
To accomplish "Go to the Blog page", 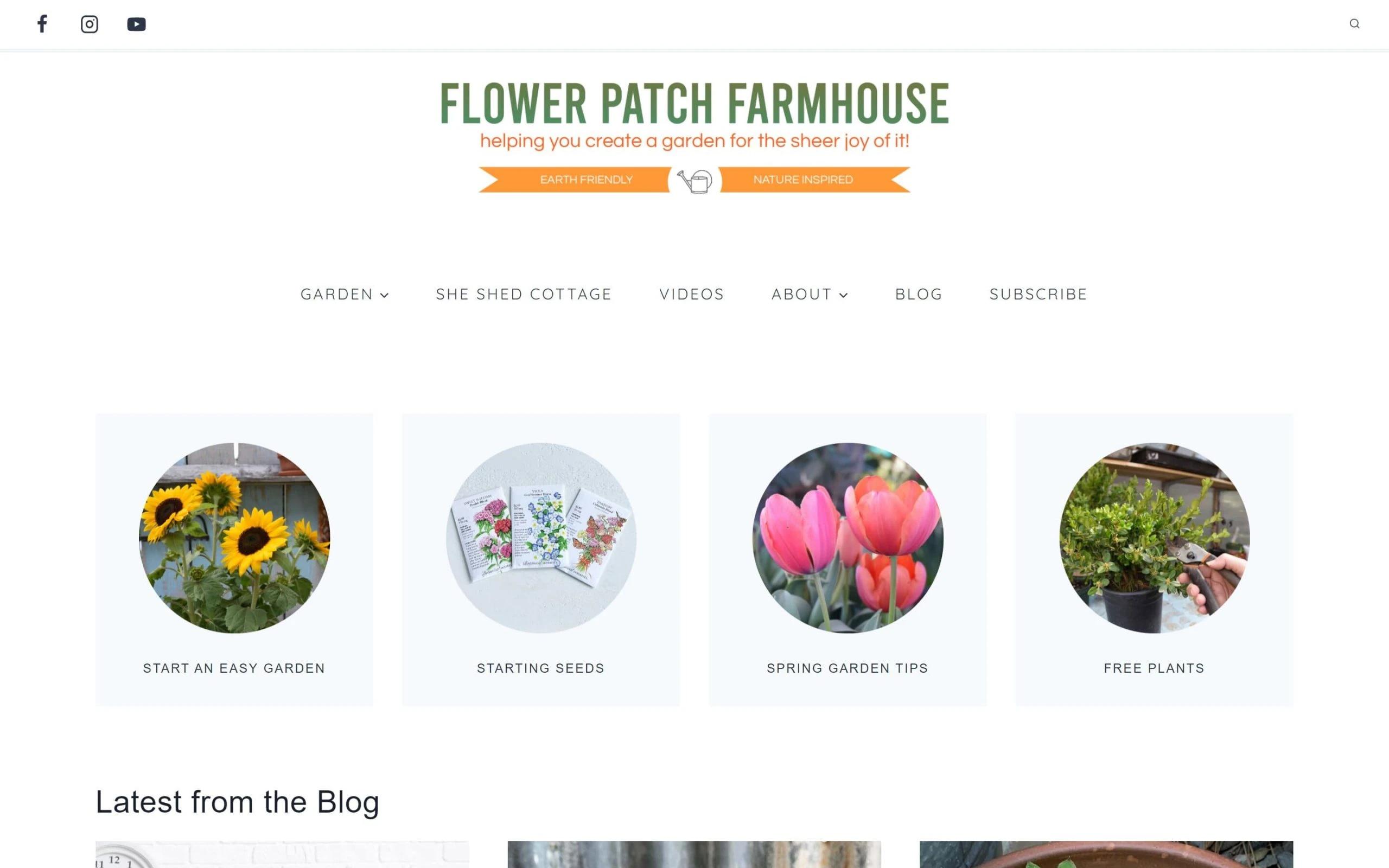I will tap(919, 294).
